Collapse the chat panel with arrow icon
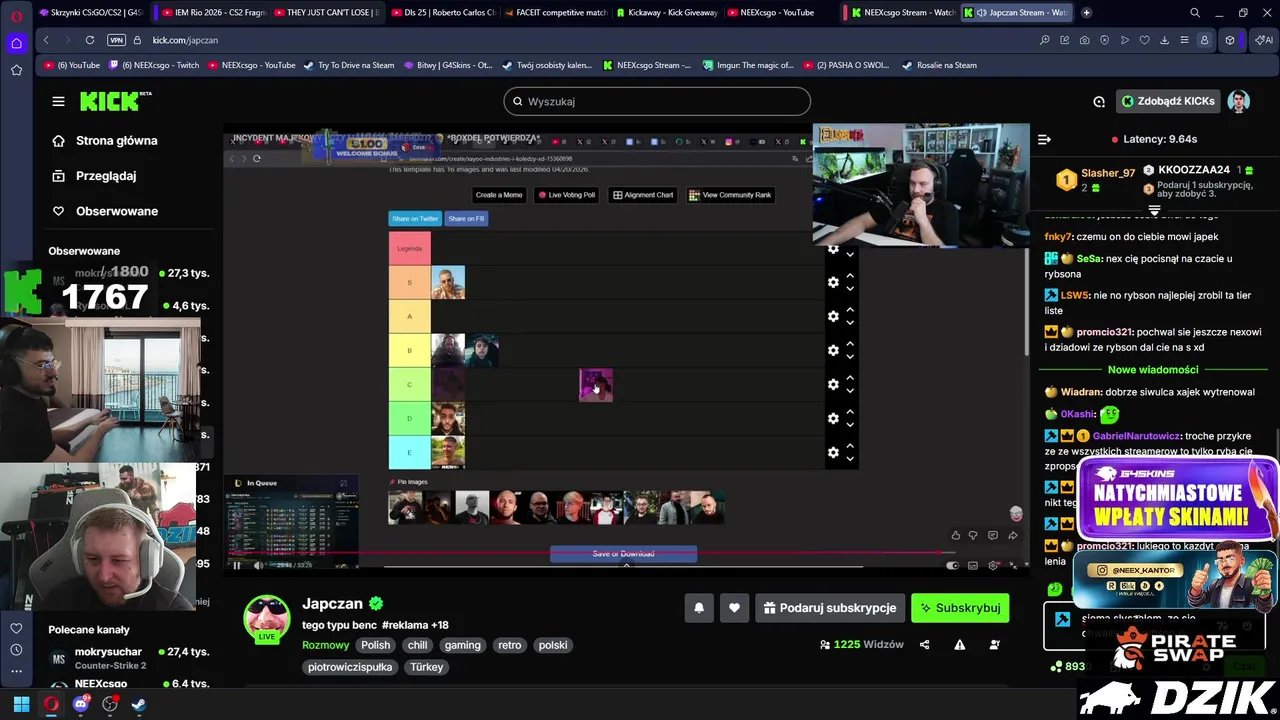Screen dimensions: 1280x720 click(1044, 139)
